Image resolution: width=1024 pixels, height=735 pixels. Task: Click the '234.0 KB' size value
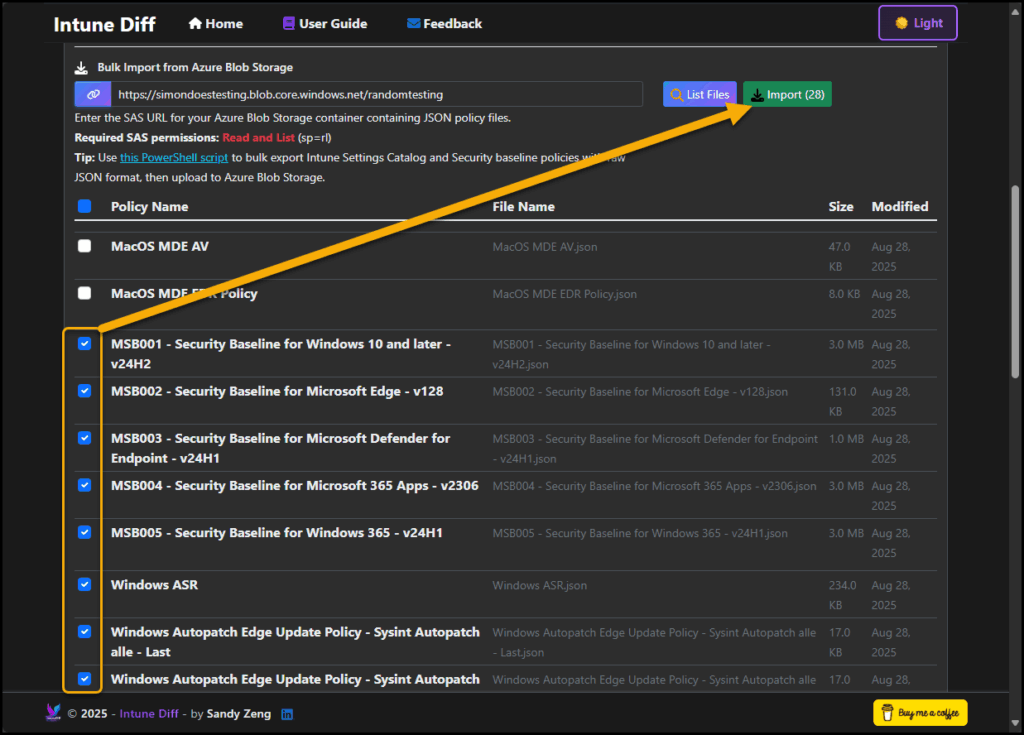tap(842, 595)
